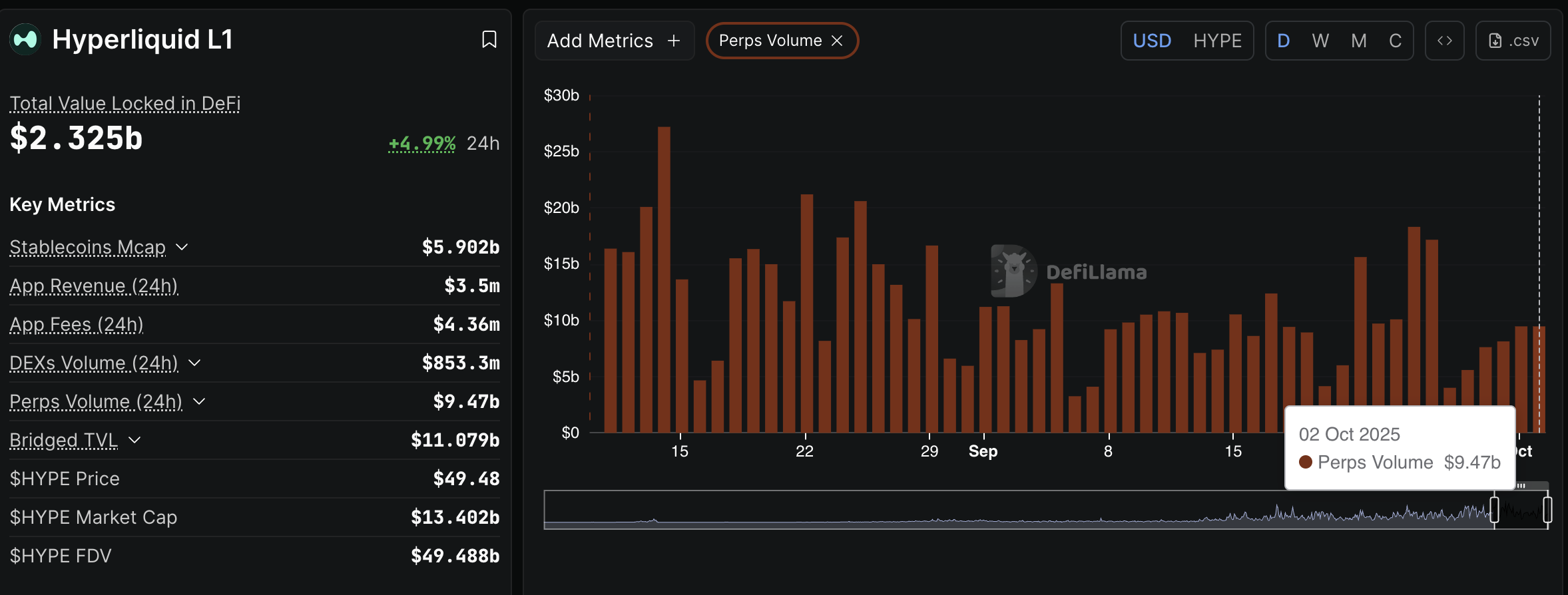Viewport: 1568px width, 595px height.
Task: Download chart data as .csv
Action: tap(1513, 41)
